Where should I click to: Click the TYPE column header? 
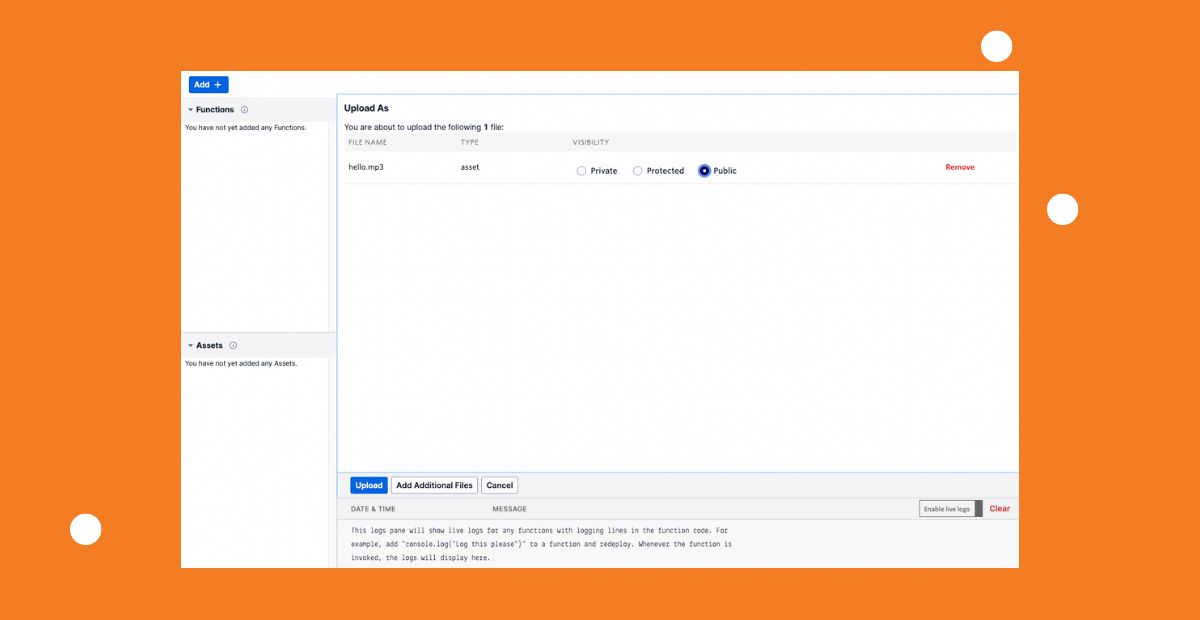pyautogui.click(x=470, y=143)
